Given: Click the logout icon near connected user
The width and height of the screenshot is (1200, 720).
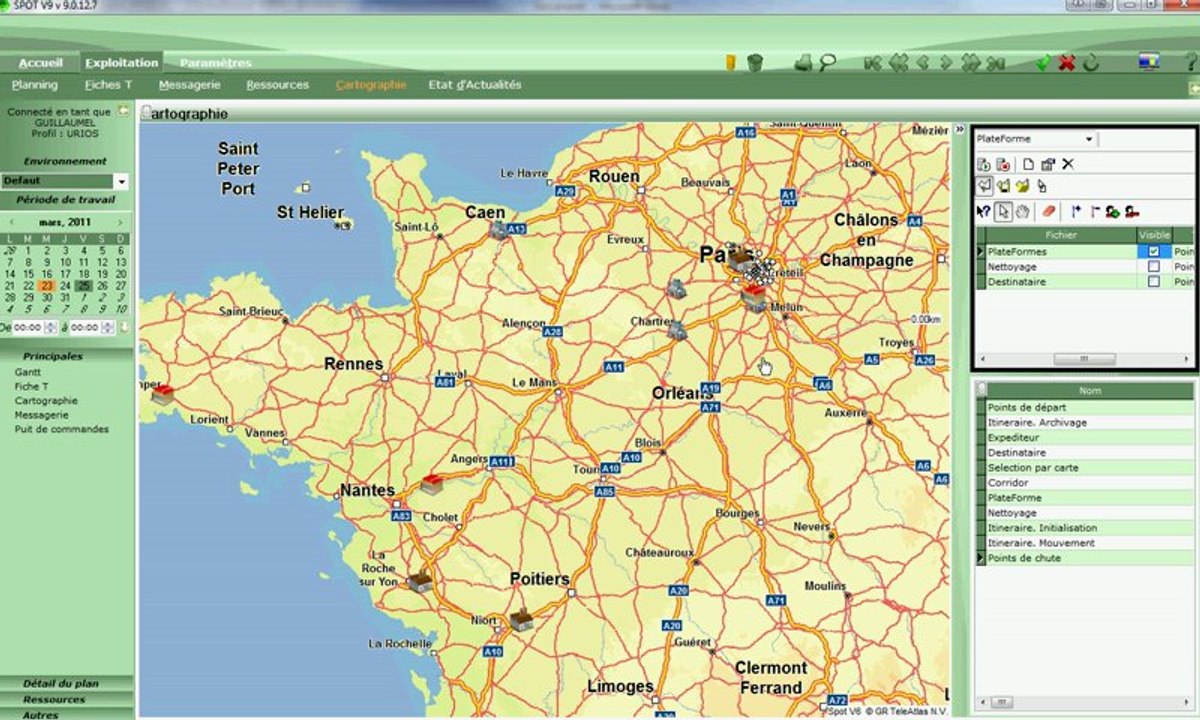Looking at the screenshot, I should tap(123, 111).
